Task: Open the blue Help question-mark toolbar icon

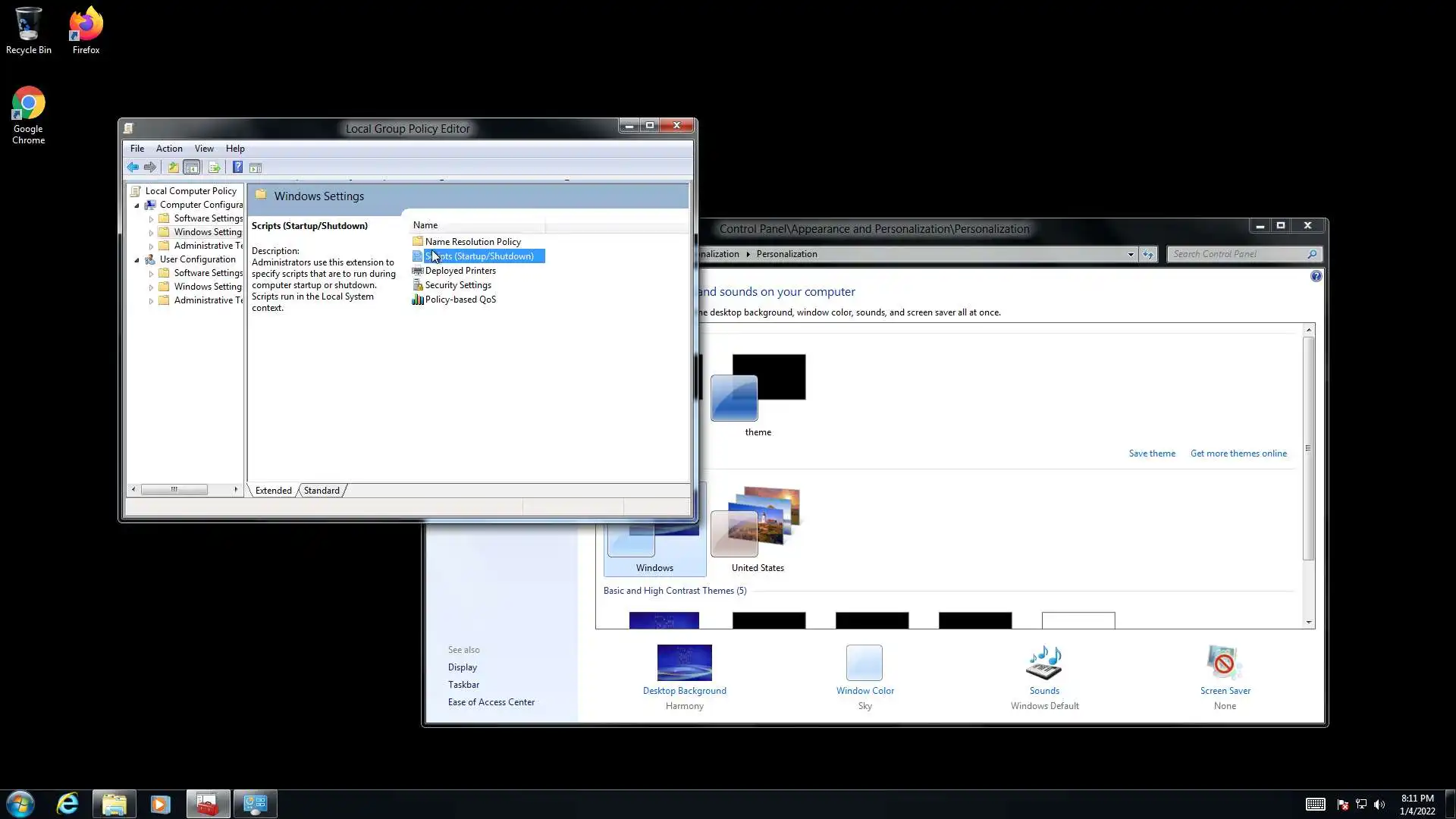Action: click(237, 168)
